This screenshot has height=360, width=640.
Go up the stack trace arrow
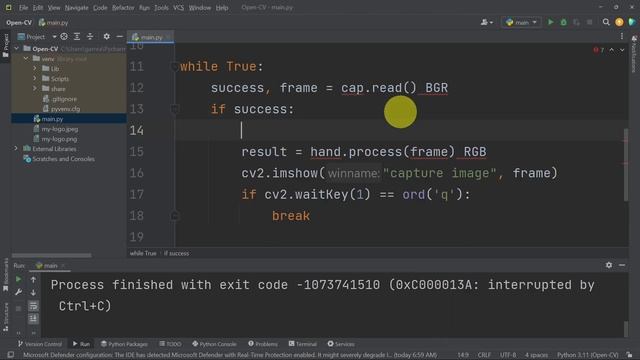click(33, 280)
